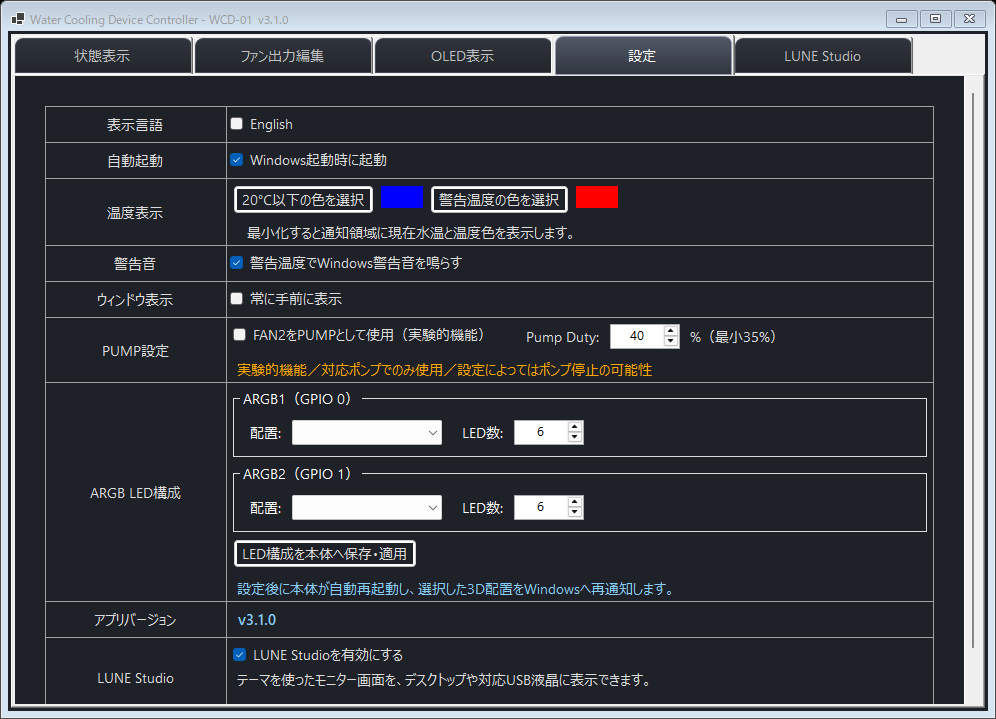Open the ARGB1 配置 dropdown
The height and width of the screenshot is (719, 996).
click(x=367, y=433)
